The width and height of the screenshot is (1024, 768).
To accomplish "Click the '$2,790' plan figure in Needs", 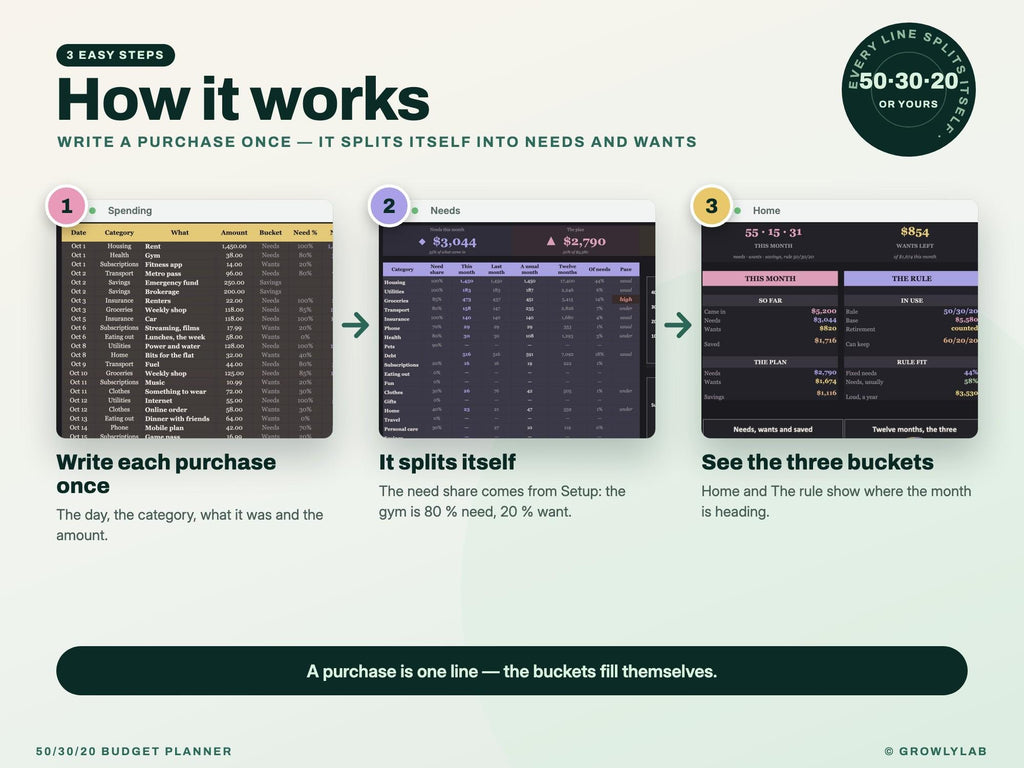I will click(584, 242).
